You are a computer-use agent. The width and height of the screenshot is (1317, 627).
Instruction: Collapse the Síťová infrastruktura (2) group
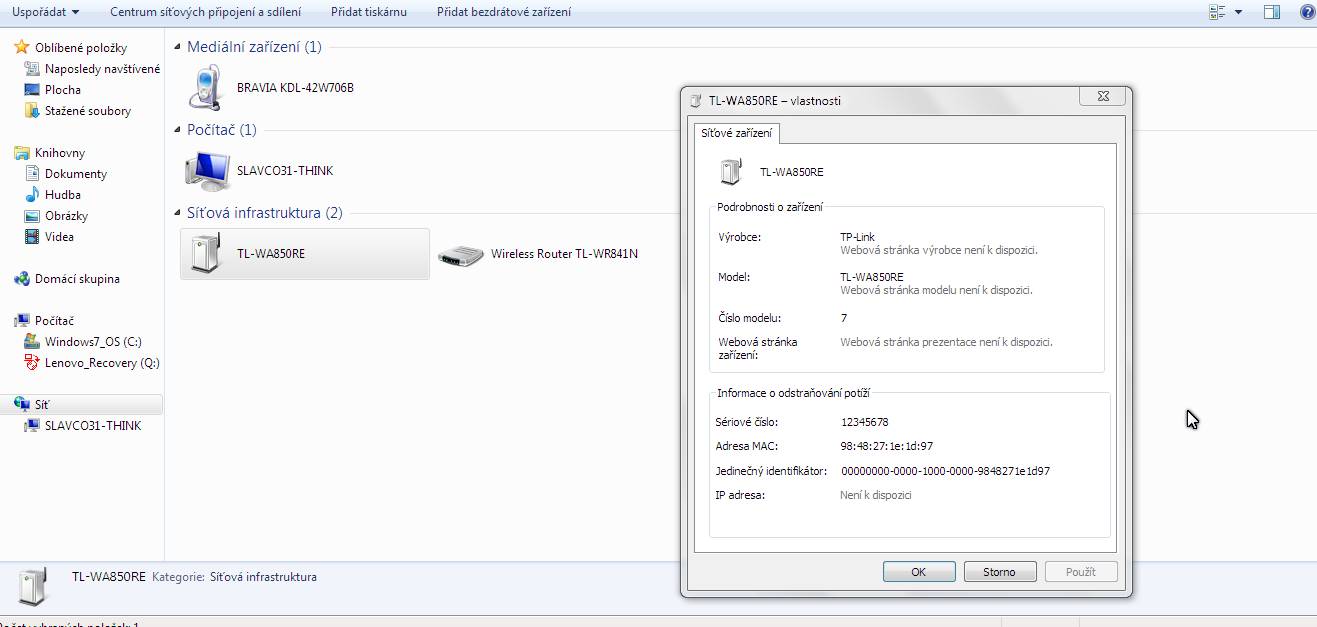178,213
